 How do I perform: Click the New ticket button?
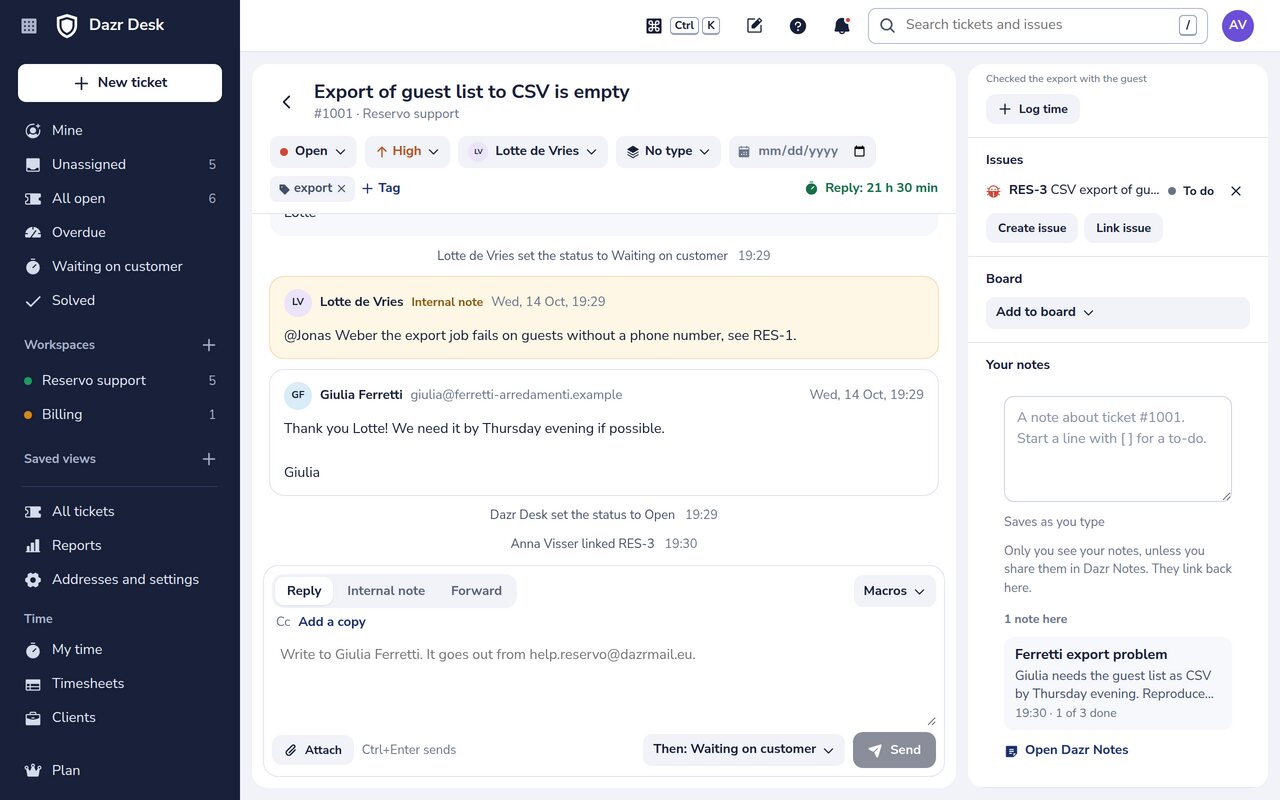tap(120, 83)
